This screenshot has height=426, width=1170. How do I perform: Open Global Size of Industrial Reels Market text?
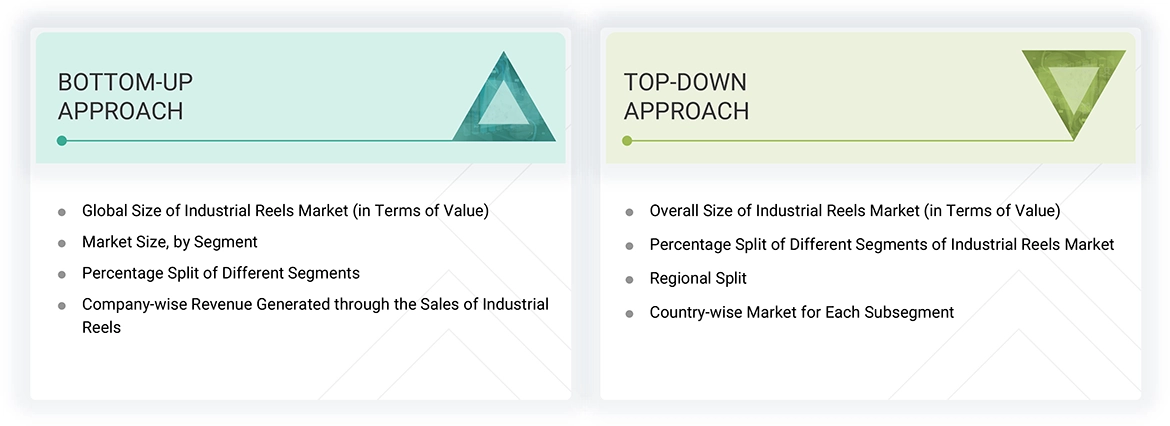(x=285, y=211)
